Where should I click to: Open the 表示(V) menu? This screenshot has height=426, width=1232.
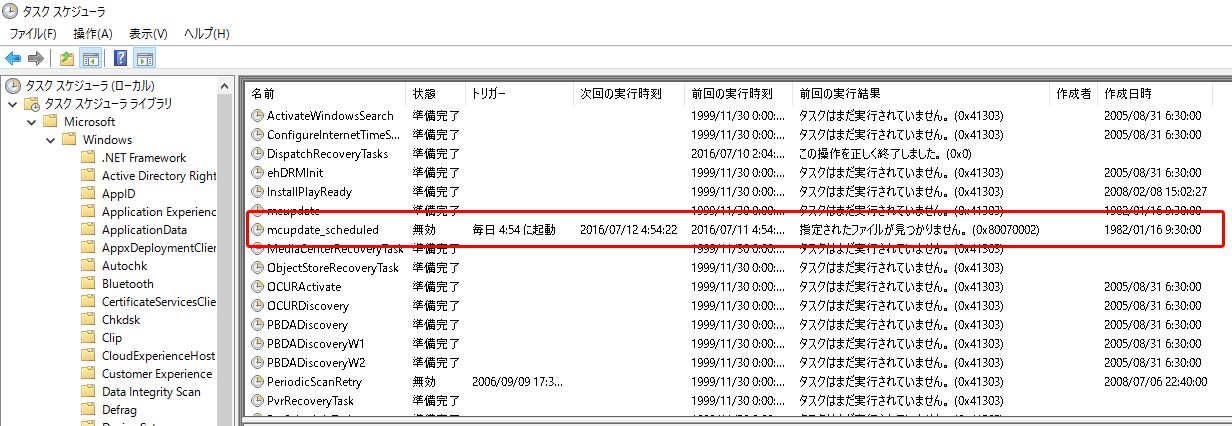pos(148,34)
